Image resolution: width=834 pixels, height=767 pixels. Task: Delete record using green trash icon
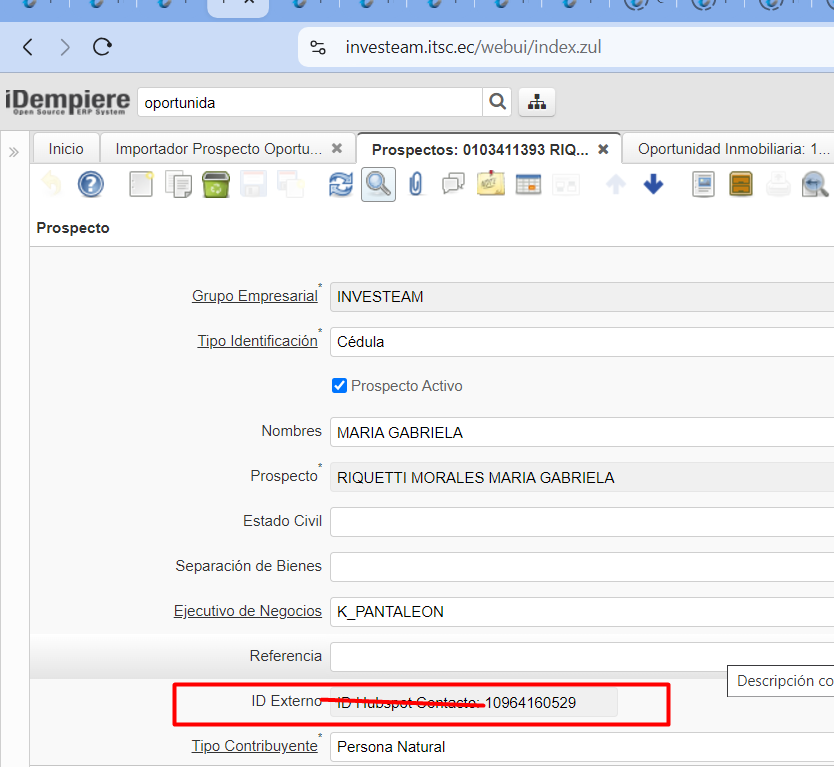coord(215,184)
